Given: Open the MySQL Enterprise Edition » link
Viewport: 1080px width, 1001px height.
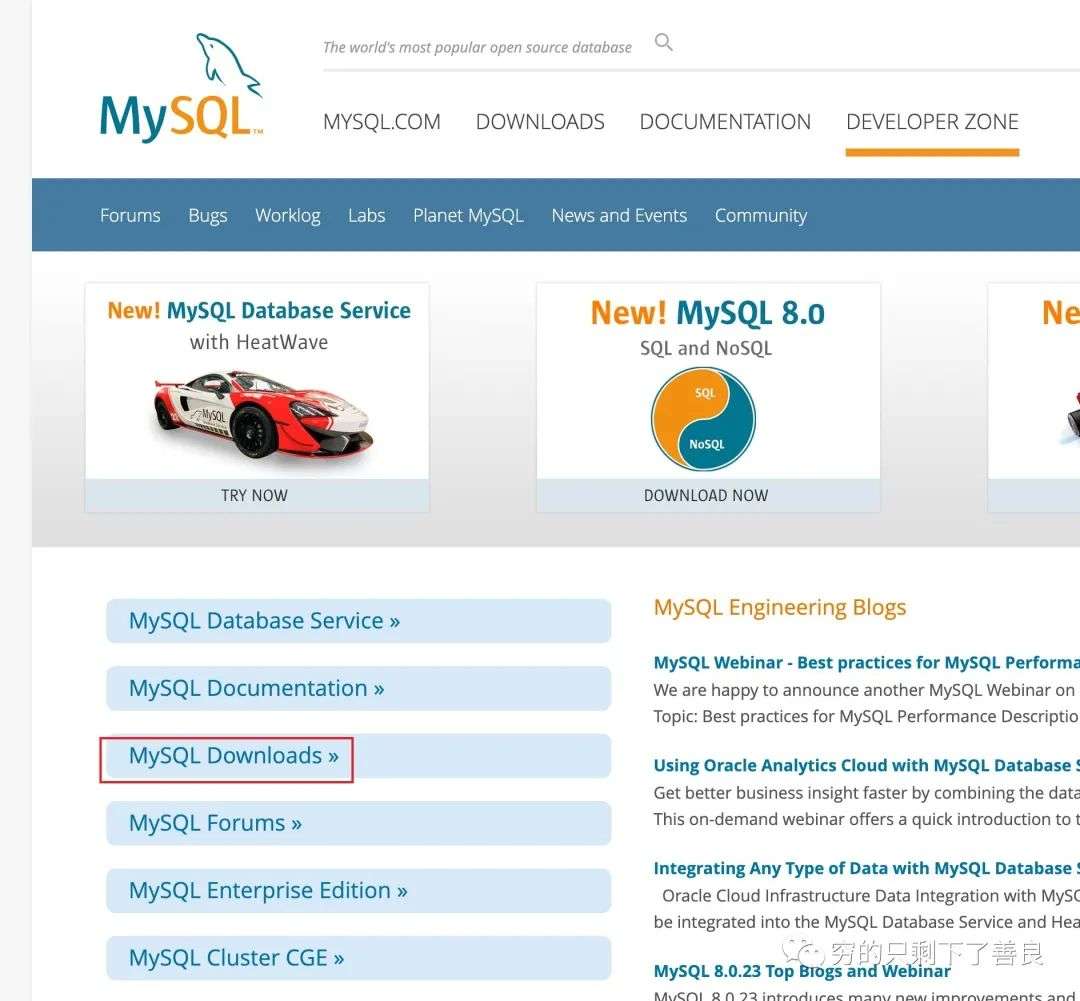Looking at the screenshot, I should pos(358,891).
